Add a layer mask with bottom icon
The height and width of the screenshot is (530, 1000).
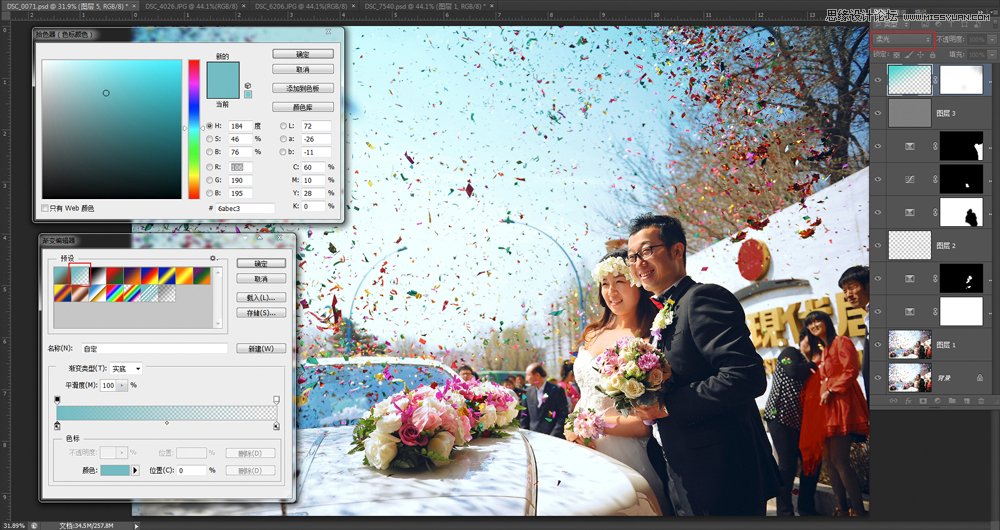point(923,401)
